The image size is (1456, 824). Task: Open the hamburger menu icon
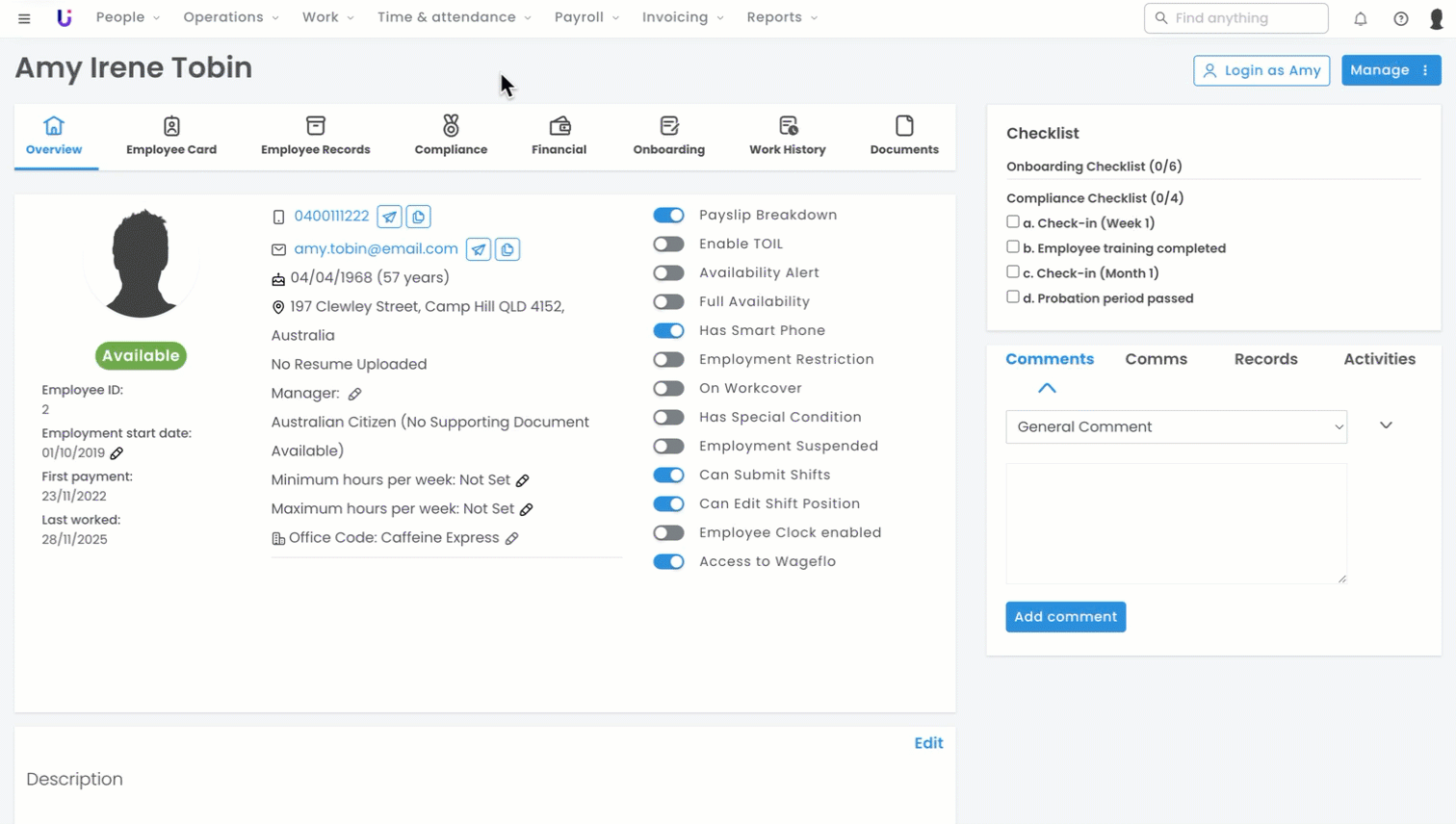(x=24, y=18)
